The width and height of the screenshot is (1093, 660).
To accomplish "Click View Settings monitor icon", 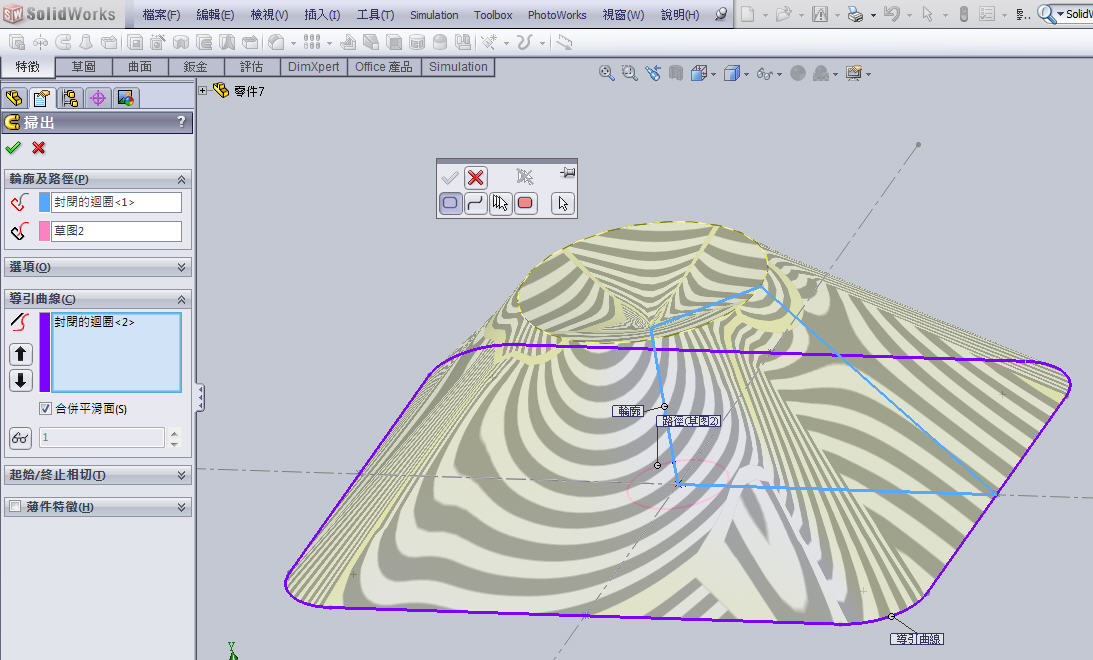I will pyautogui.click(x=854, y=73).
